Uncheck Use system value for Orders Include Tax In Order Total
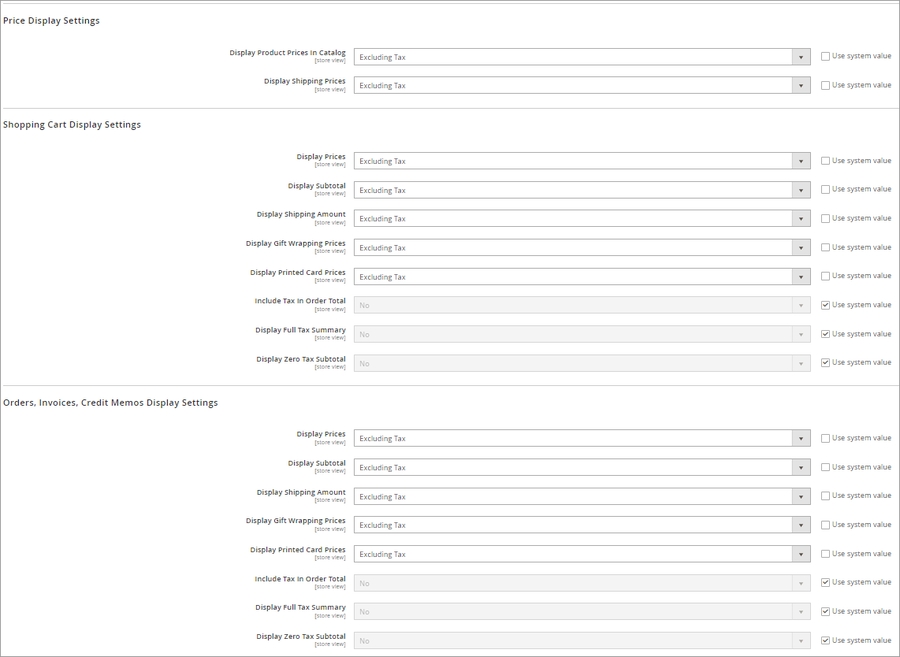The image size is (900, 657). click(825, 583)
